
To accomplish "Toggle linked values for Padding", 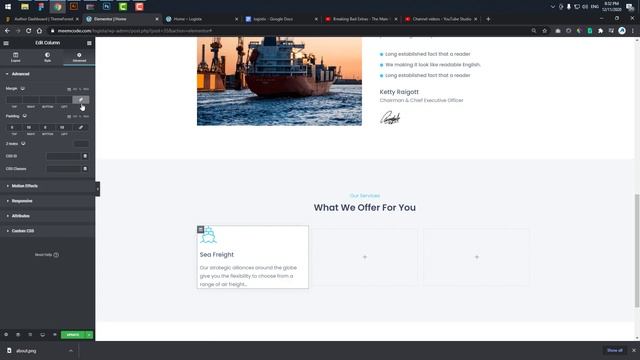I will click(x=81, y=127).
